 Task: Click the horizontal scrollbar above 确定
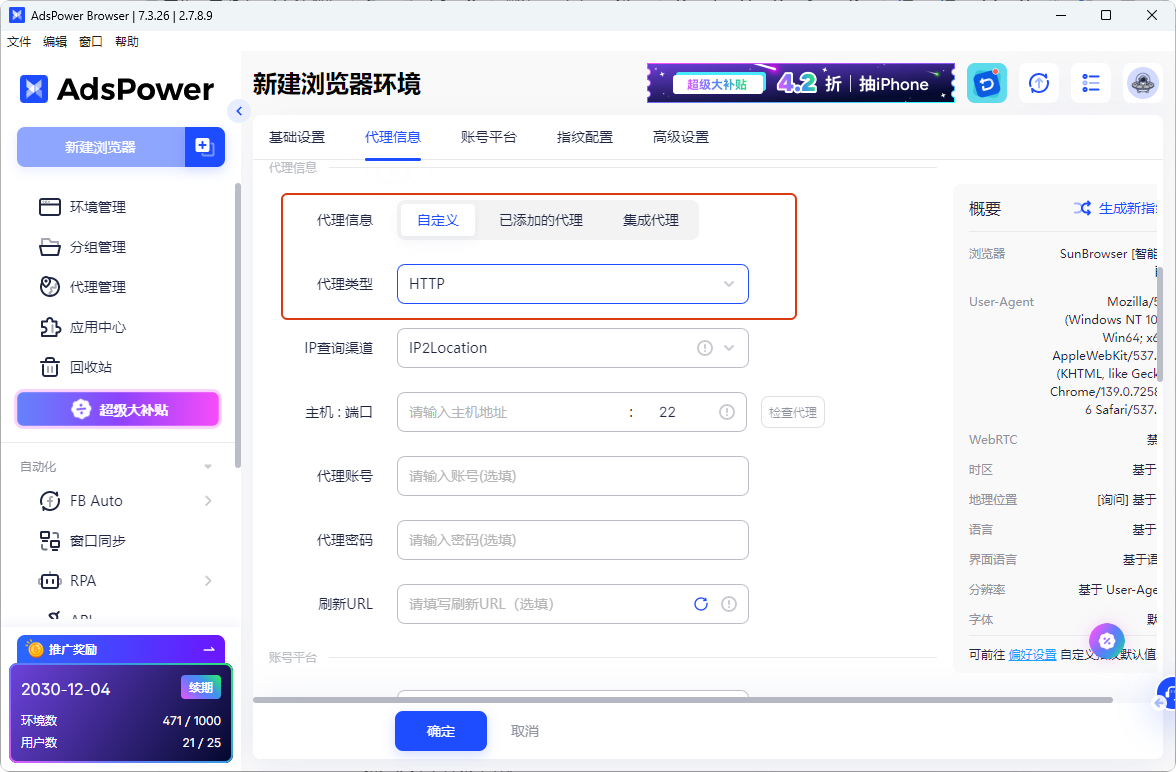point(682,700)
